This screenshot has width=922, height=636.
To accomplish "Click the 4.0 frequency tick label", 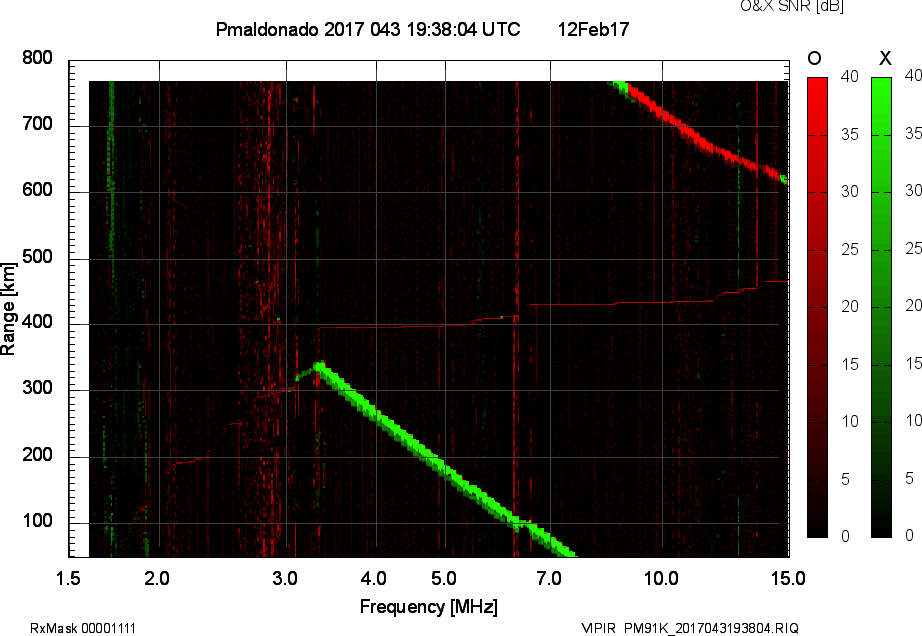I will [373, 578].
